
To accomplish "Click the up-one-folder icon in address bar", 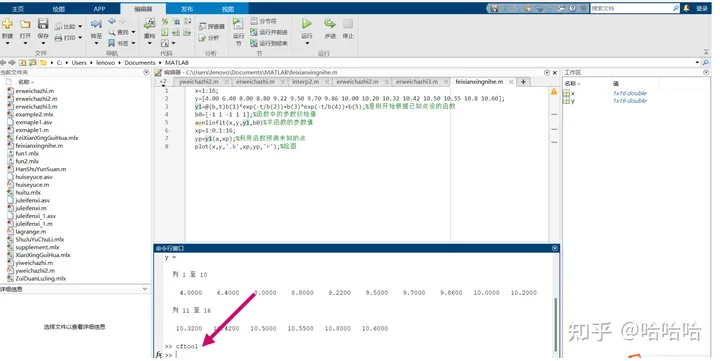I will tap(22, 62).
